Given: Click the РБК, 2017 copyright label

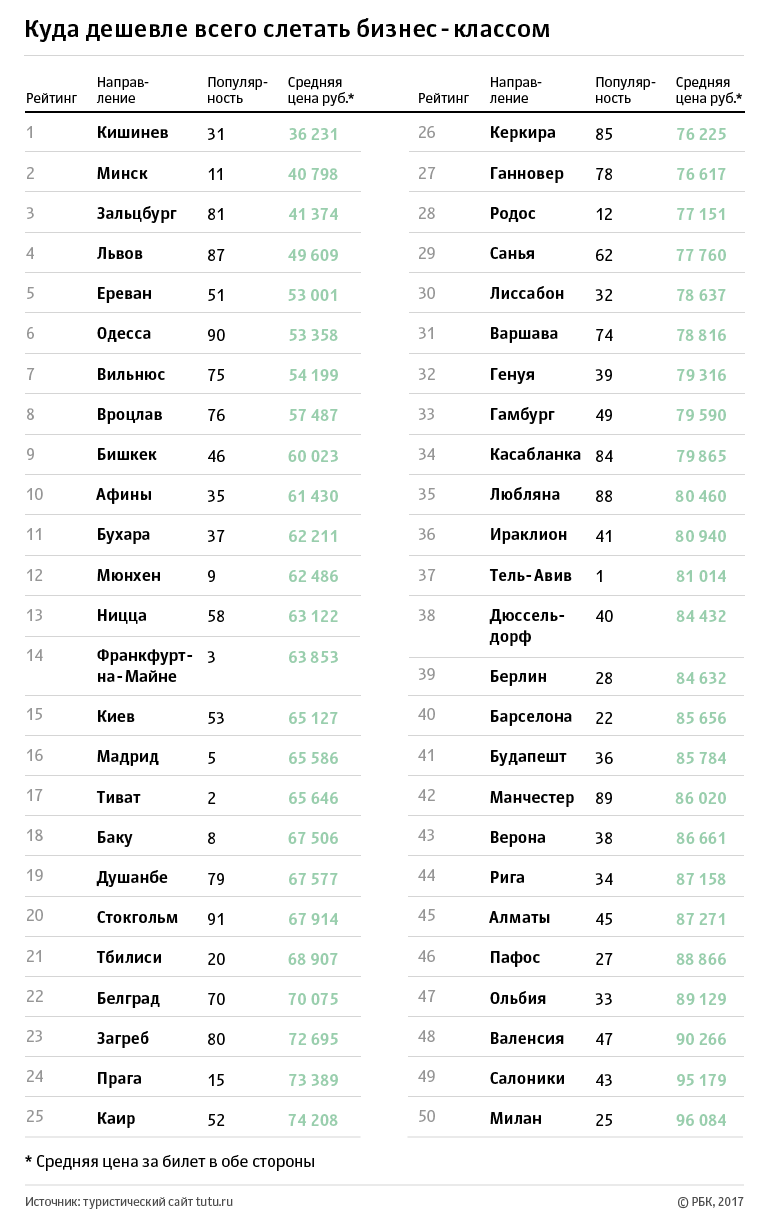Looking at the screenshot, I should click(x=711, y=1201).
